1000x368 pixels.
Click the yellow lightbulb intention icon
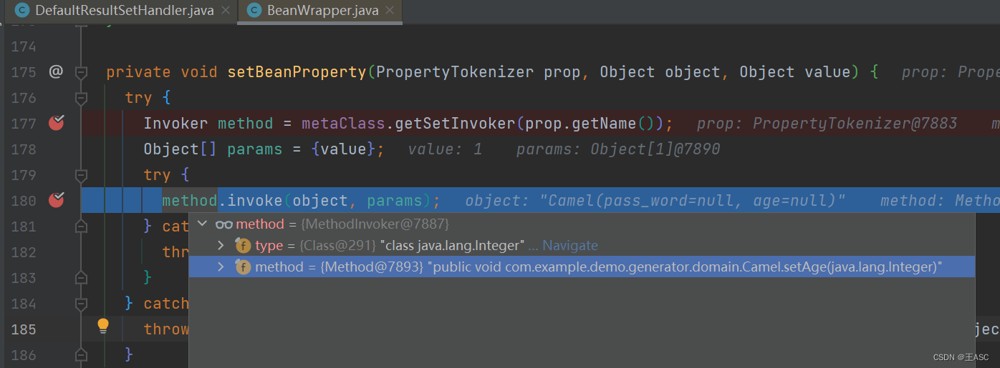point(103,327)
